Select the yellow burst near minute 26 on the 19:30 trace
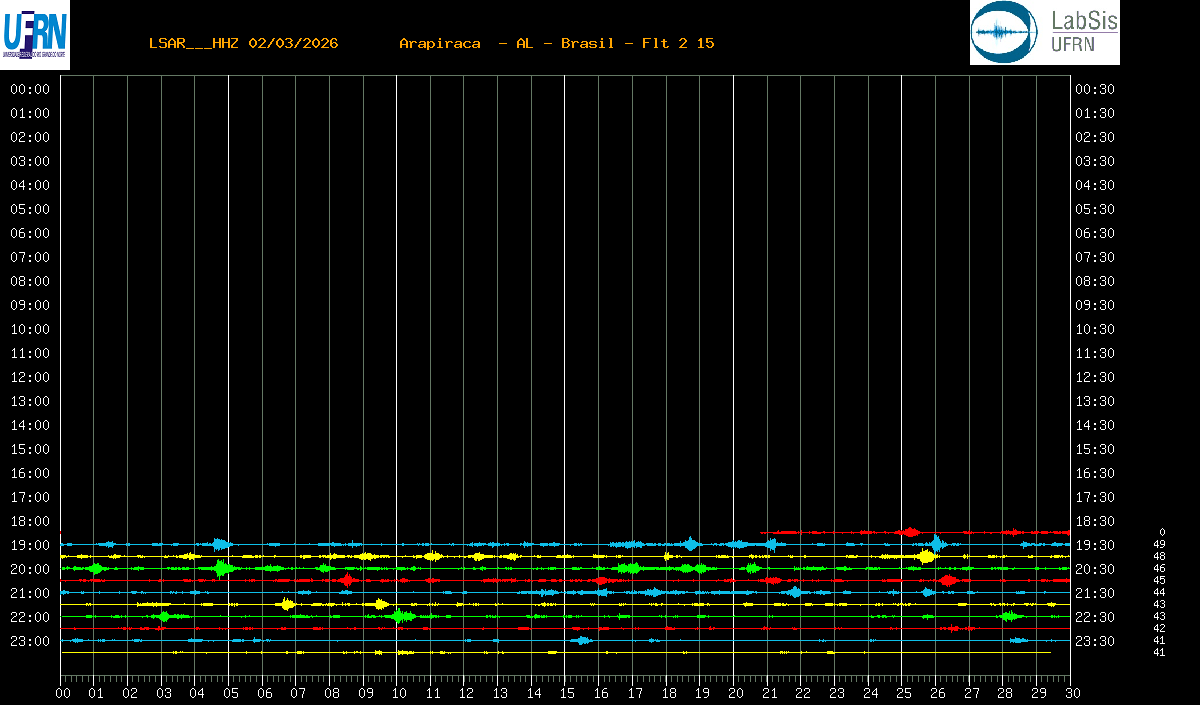The image size is (1200, 705). pos(927,556)
